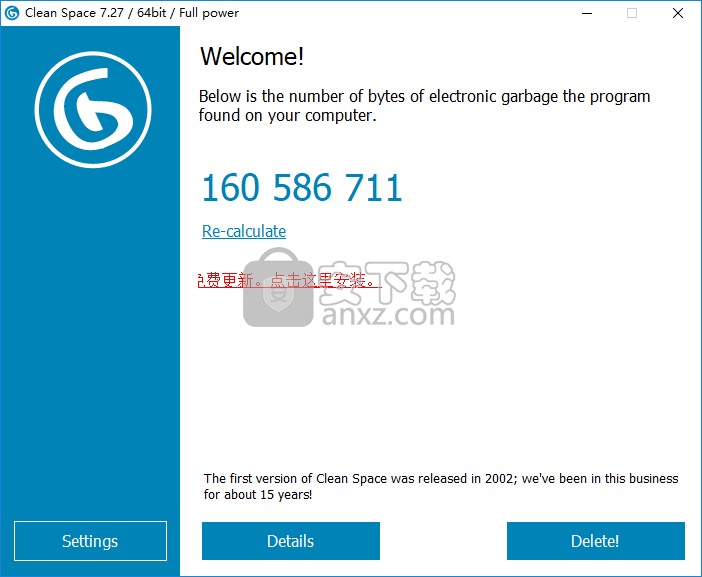
Task: Re-calculate the garbage size
Action: (x=244, y=231)
